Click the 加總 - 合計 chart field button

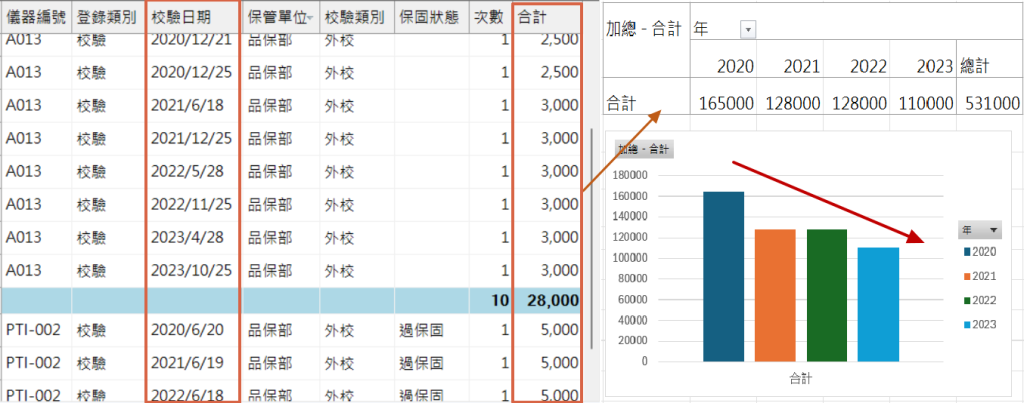[x=645, y=149]
